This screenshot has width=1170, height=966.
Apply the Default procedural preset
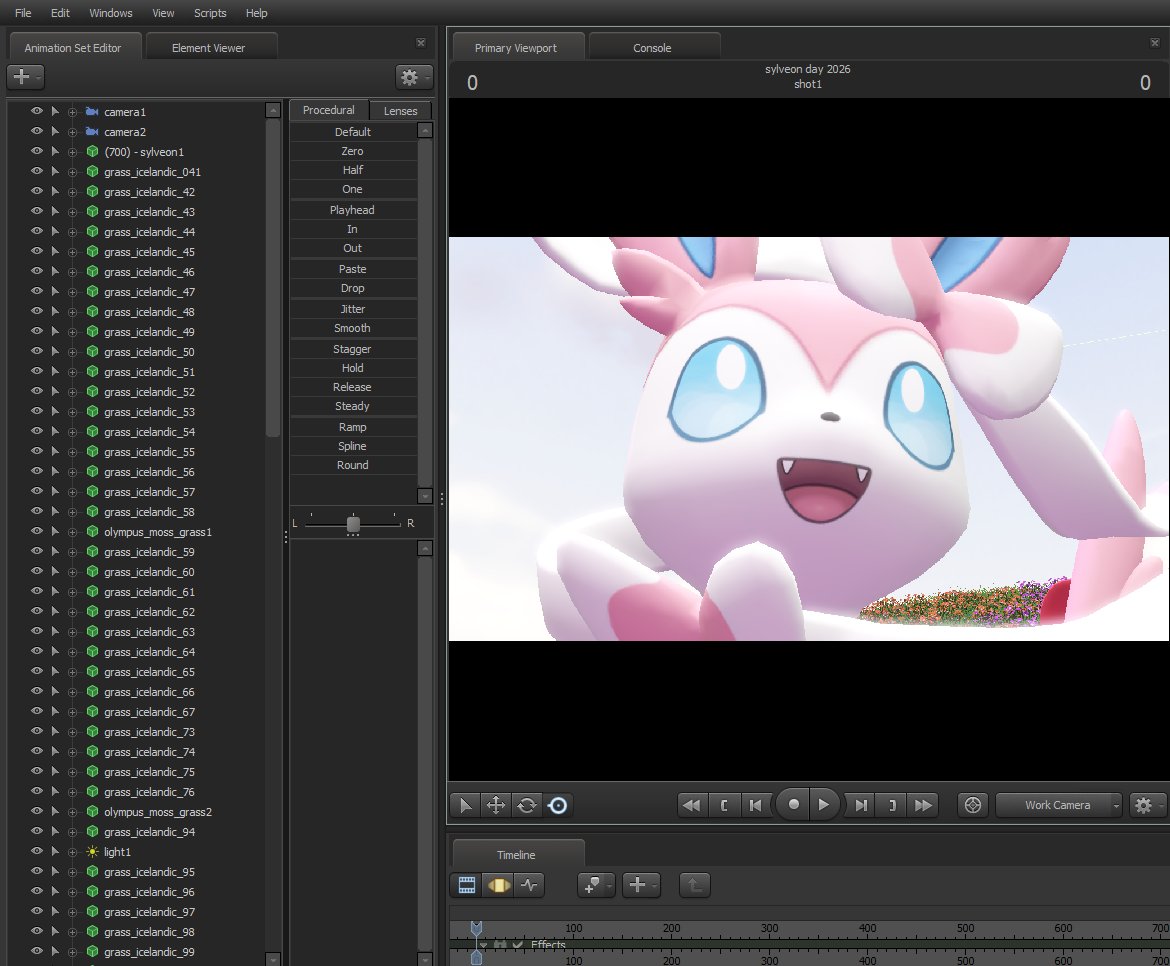pos(353,131)
